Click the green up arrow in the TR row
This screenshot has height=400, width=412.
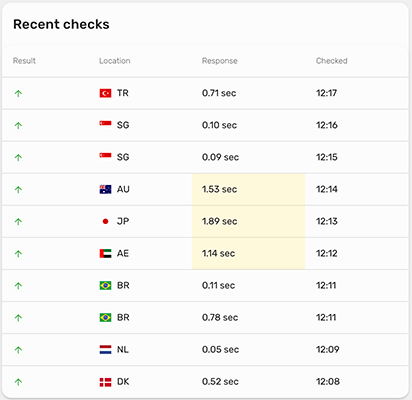tap(18, 93)
